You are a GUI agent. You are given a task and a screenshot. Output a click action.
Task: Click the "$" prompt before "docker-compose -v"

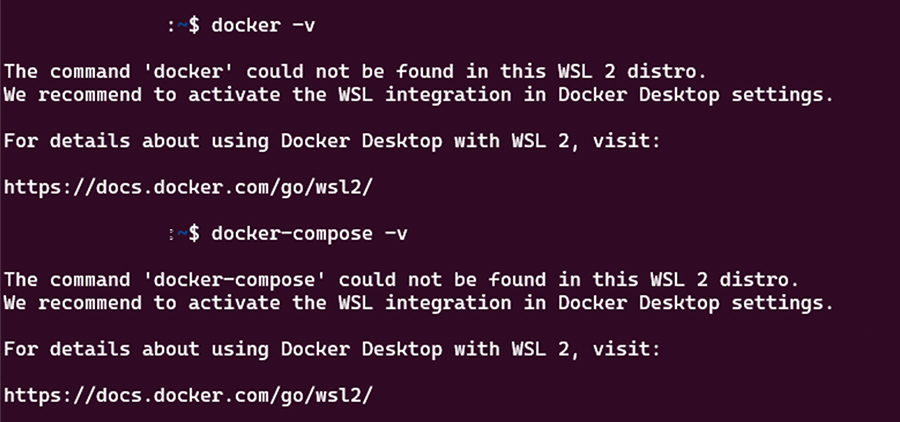pyautogui.click(x=193, y=232)
